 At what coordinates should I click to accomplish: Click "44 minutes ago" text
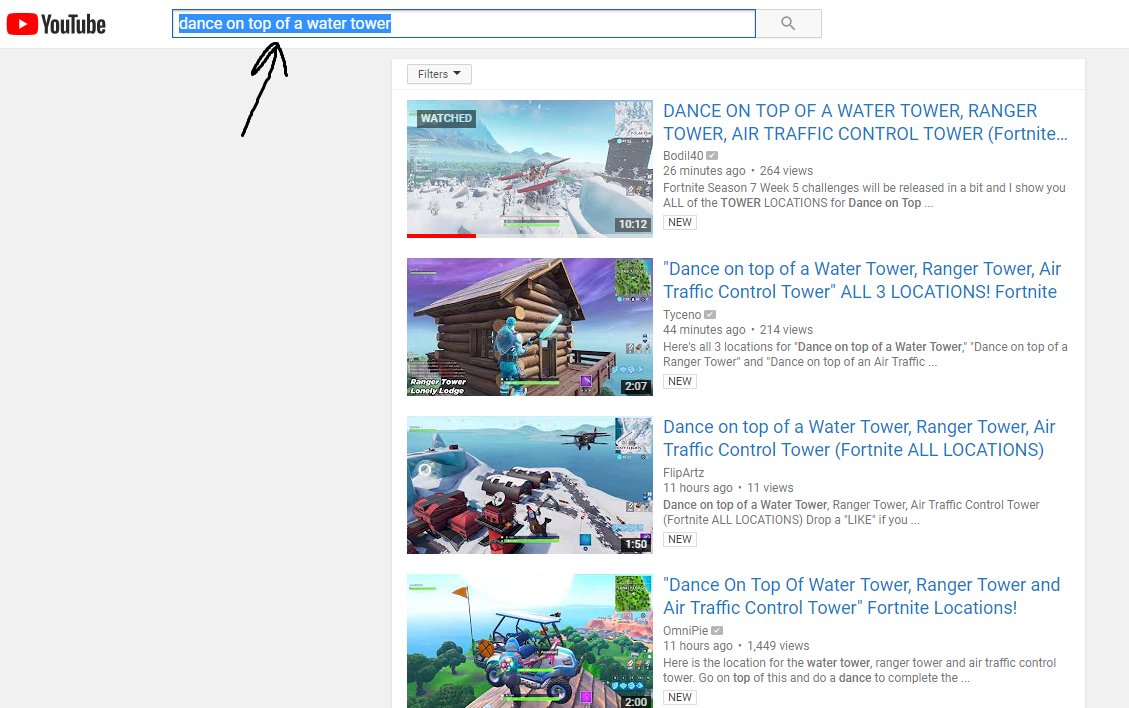point(704,330)
